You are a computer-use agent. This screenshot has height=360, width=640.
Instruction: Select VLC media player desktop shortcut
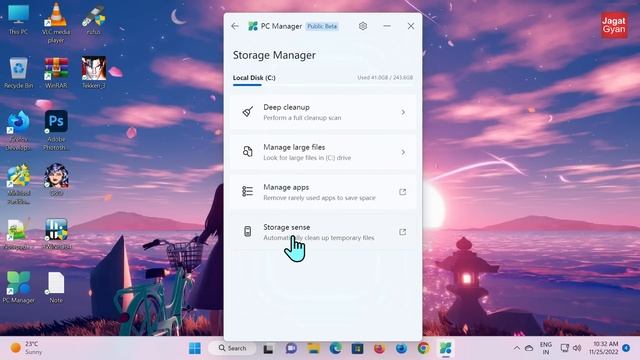click(56, 22)
